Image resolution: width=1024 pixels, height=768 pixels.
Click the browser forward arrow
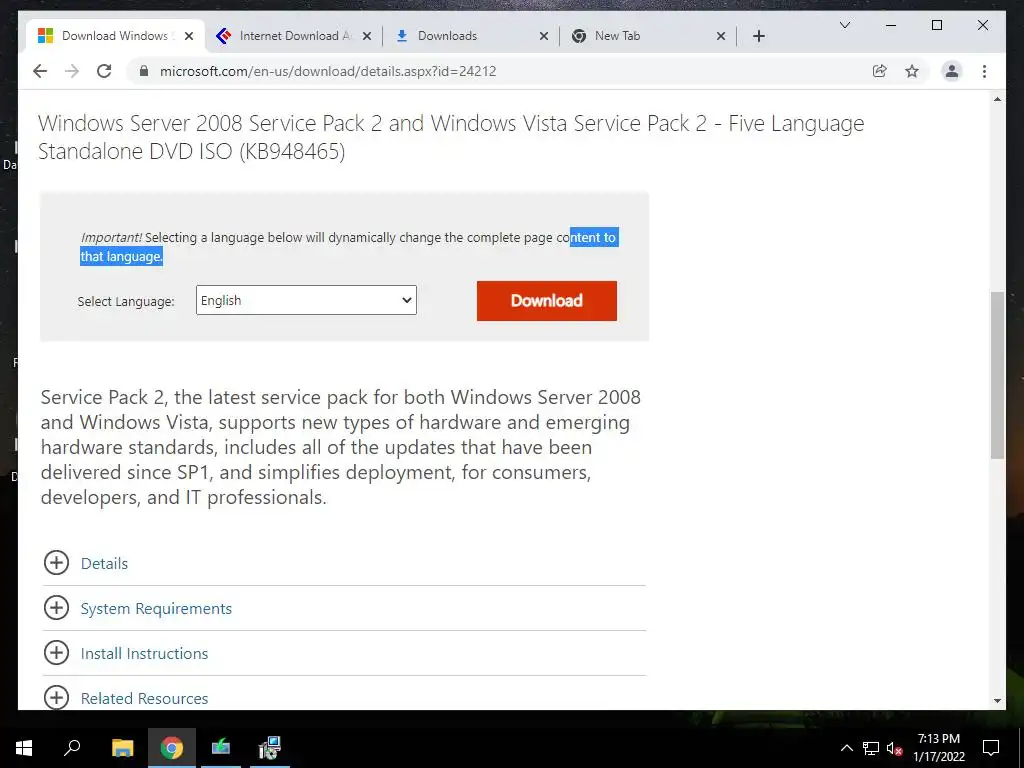[72, 71]
